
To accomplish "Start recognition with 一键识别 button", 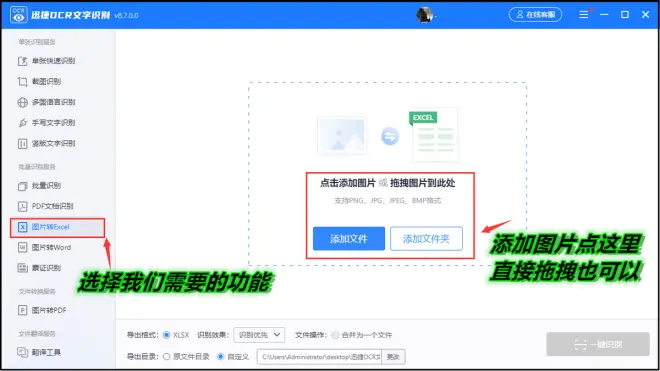I will click(598, 344).
